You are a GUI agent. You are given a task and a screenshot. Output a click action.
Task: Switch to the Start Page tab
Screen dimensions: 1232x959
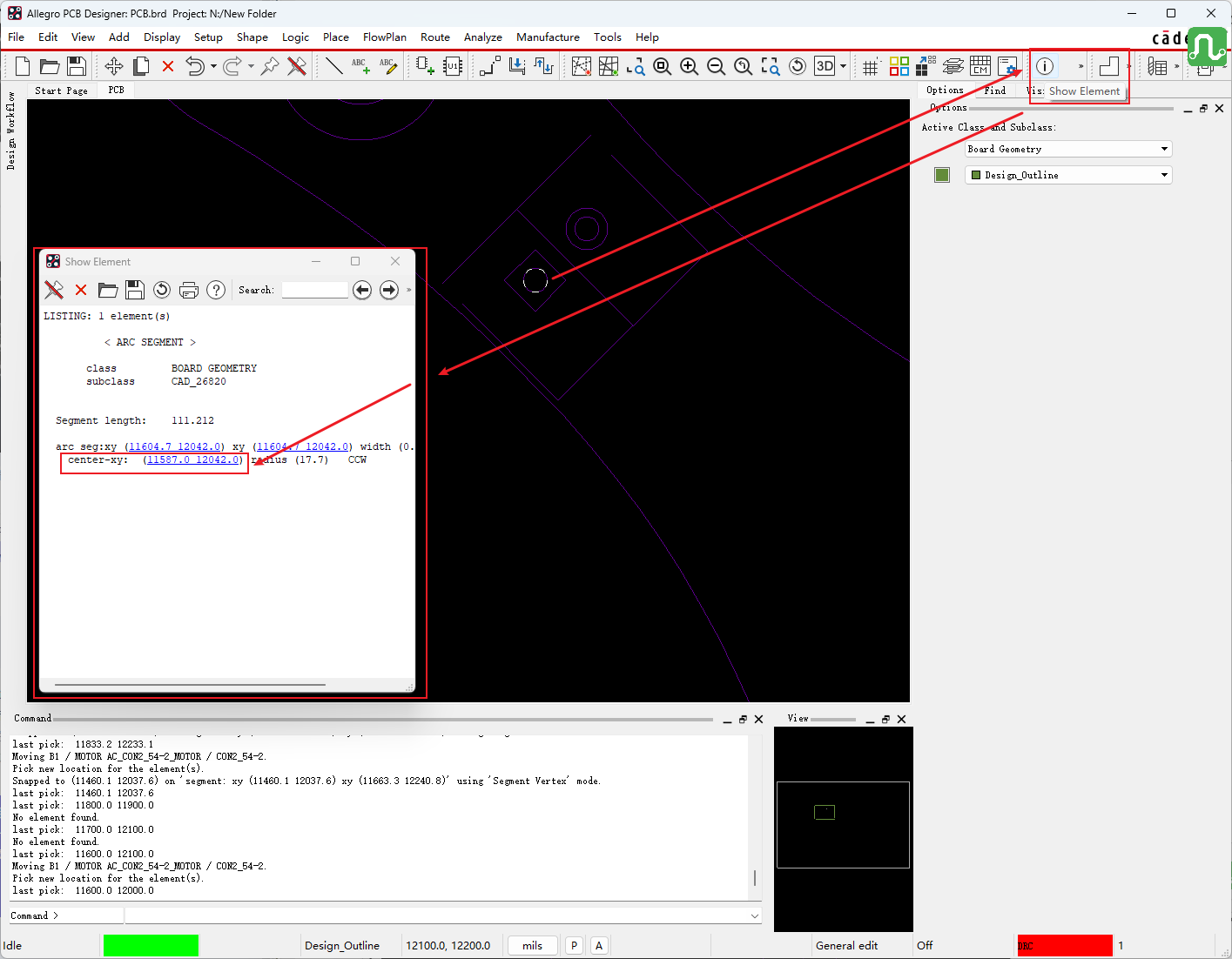(x=61, y=91)
